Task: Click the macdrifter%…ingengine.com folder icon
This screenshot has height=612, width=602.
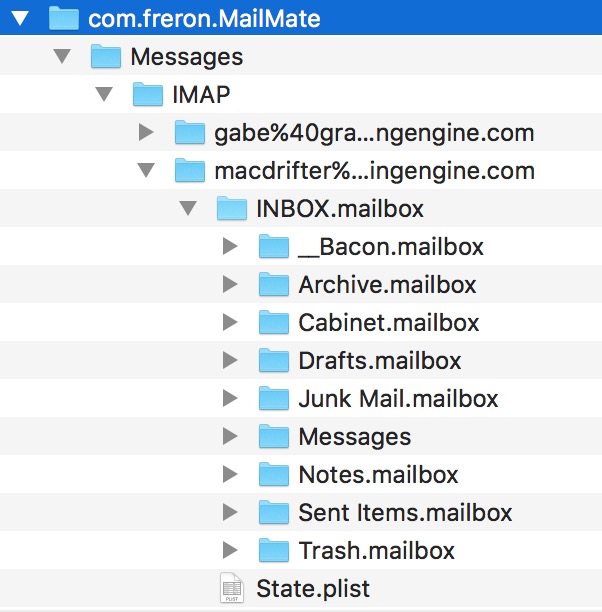Action: point(190,170)
